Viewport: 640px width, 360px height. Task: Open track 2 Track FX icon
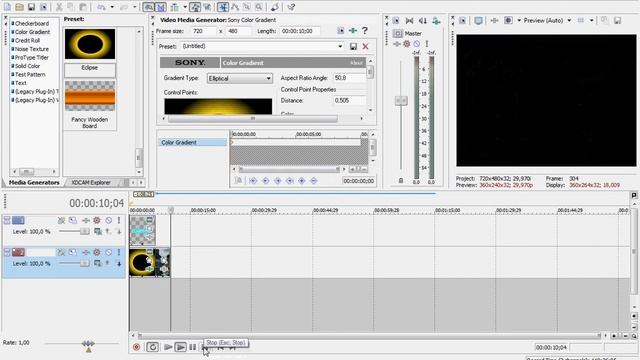point(86,253)
